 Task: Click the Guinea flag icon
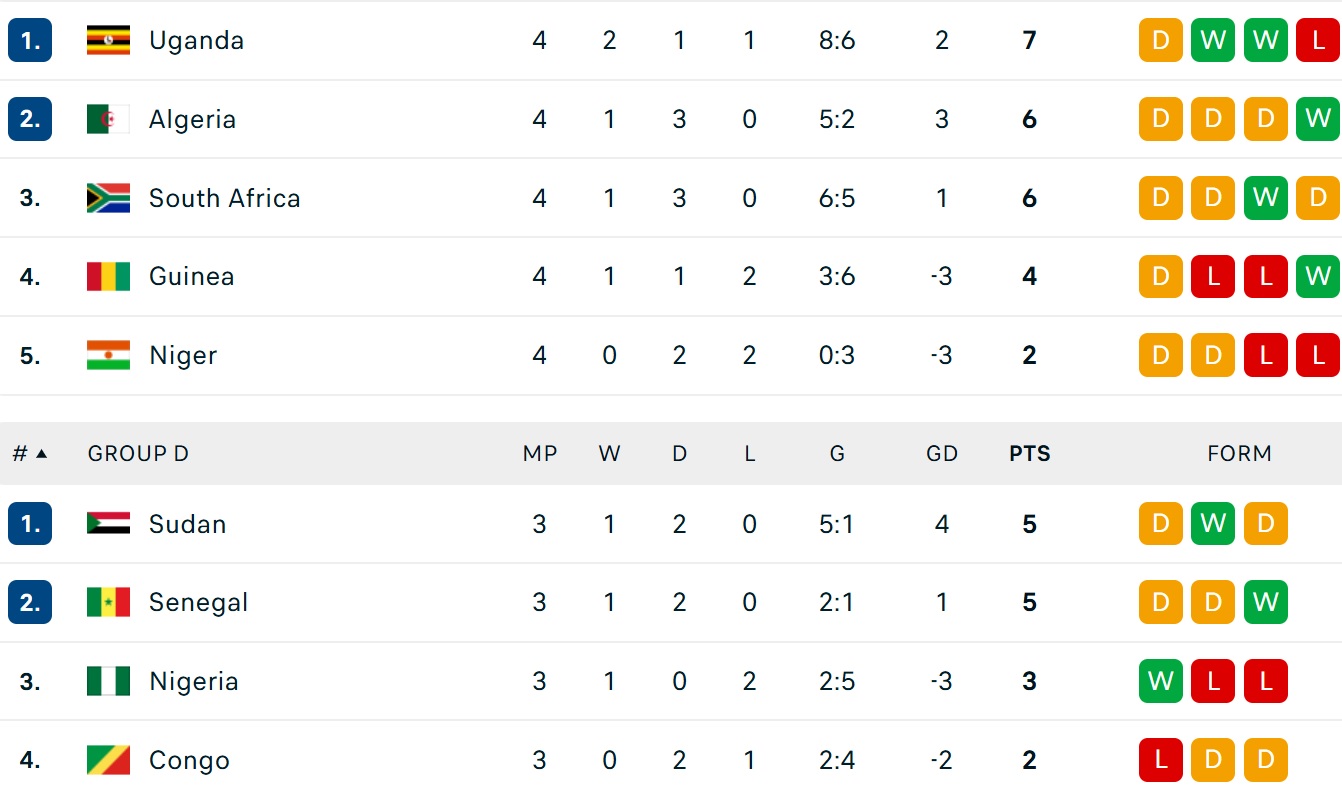[108, 277]
